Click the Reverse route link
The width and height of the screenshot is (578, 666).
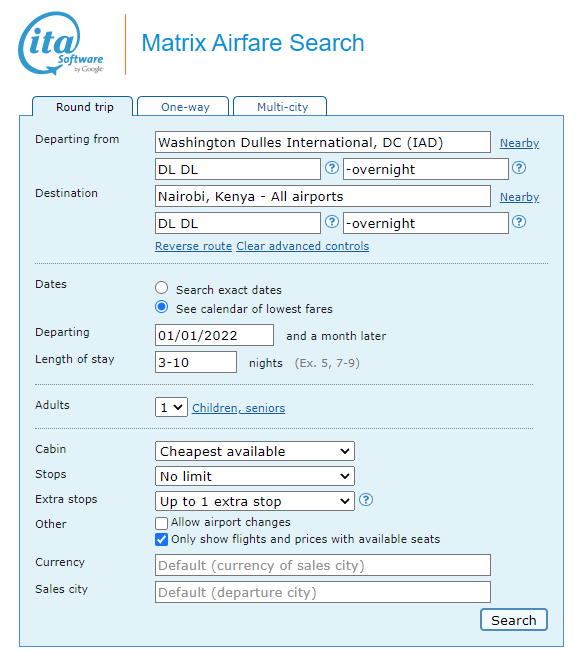point(193,246)
